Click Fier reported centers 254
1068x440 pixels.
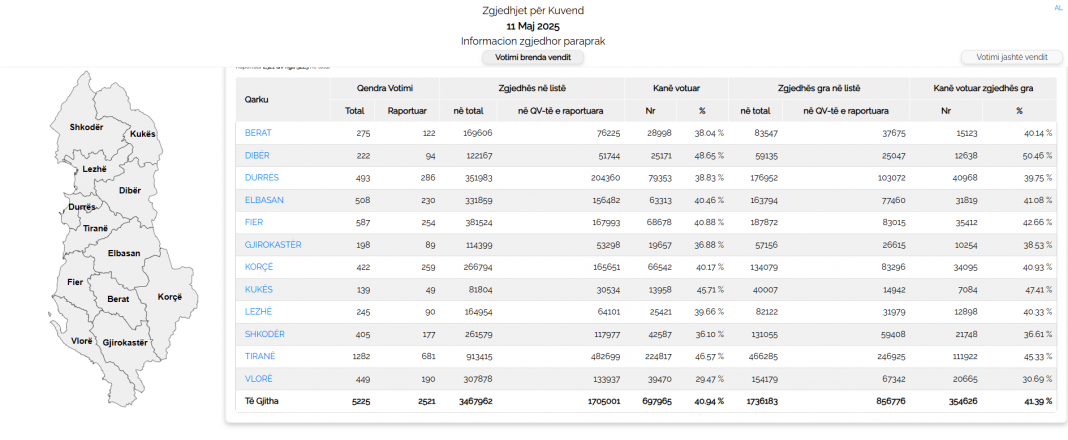[428, 222]
